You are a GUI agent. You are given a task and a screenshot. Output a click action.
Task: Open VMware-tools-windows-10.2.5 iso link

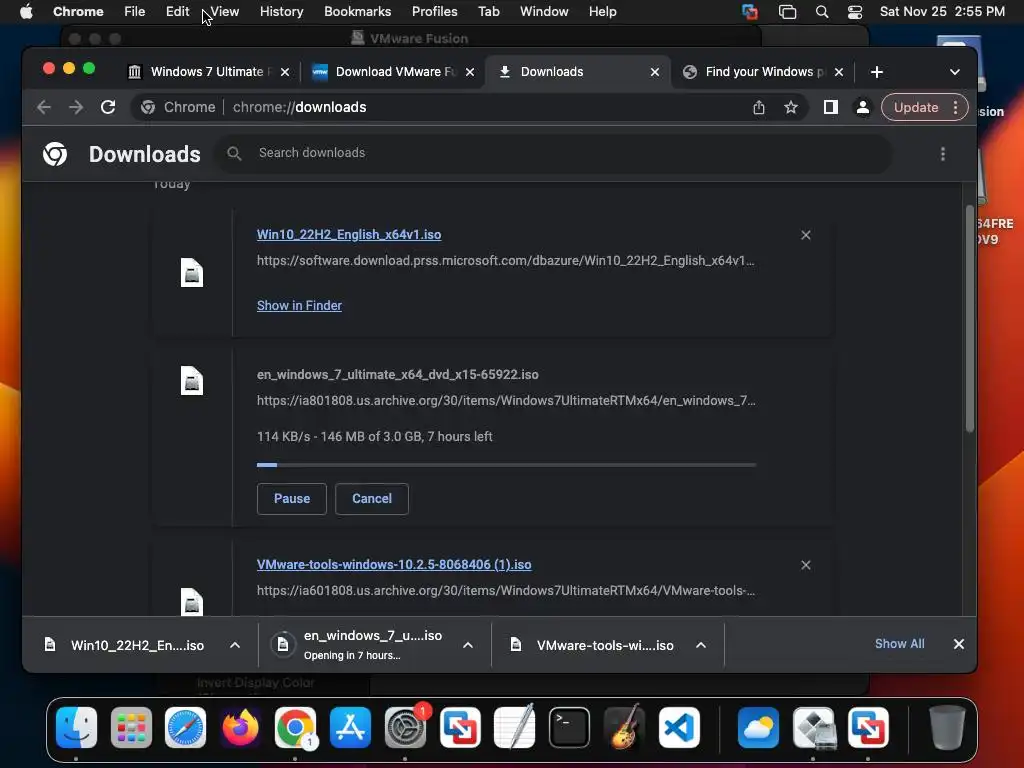tap(394, 565)
